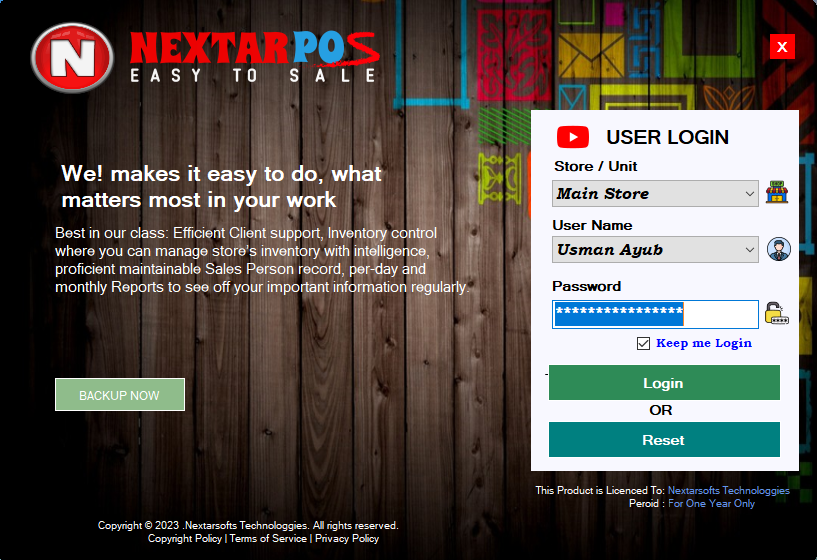Click the Nextarsofts Technologgies licence link
Image resolution: width=817 pixels, height=560 pixels.
pos(728,490)
